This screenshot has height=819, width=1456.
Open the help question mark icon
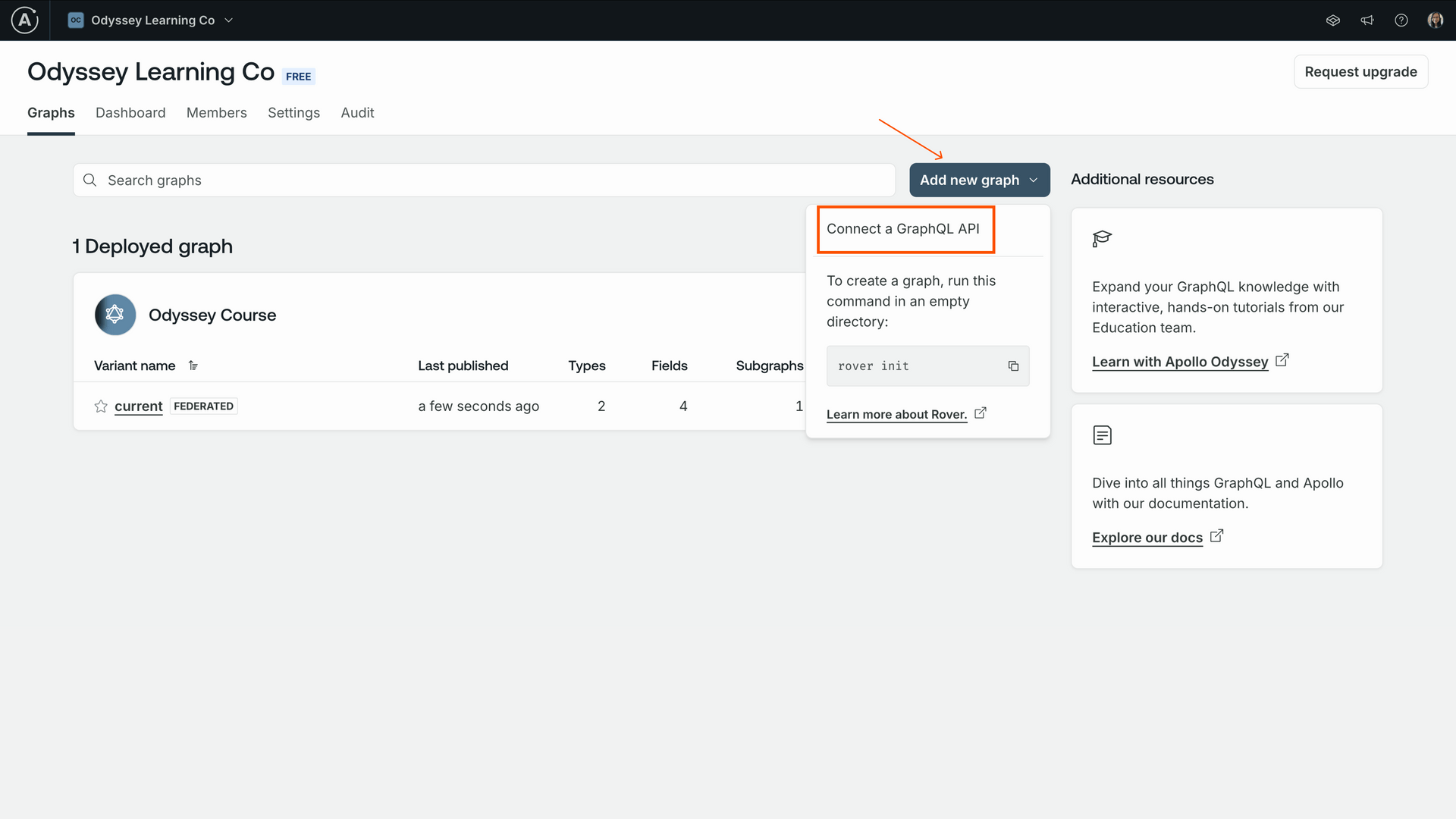1401,20
